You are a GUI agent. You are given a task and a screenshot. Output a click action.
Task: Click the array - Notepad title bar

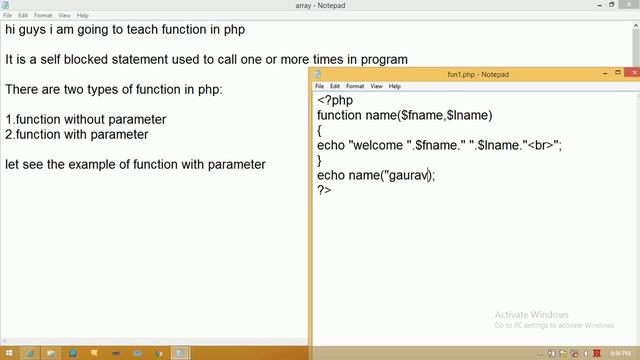(x=320, y=5)
